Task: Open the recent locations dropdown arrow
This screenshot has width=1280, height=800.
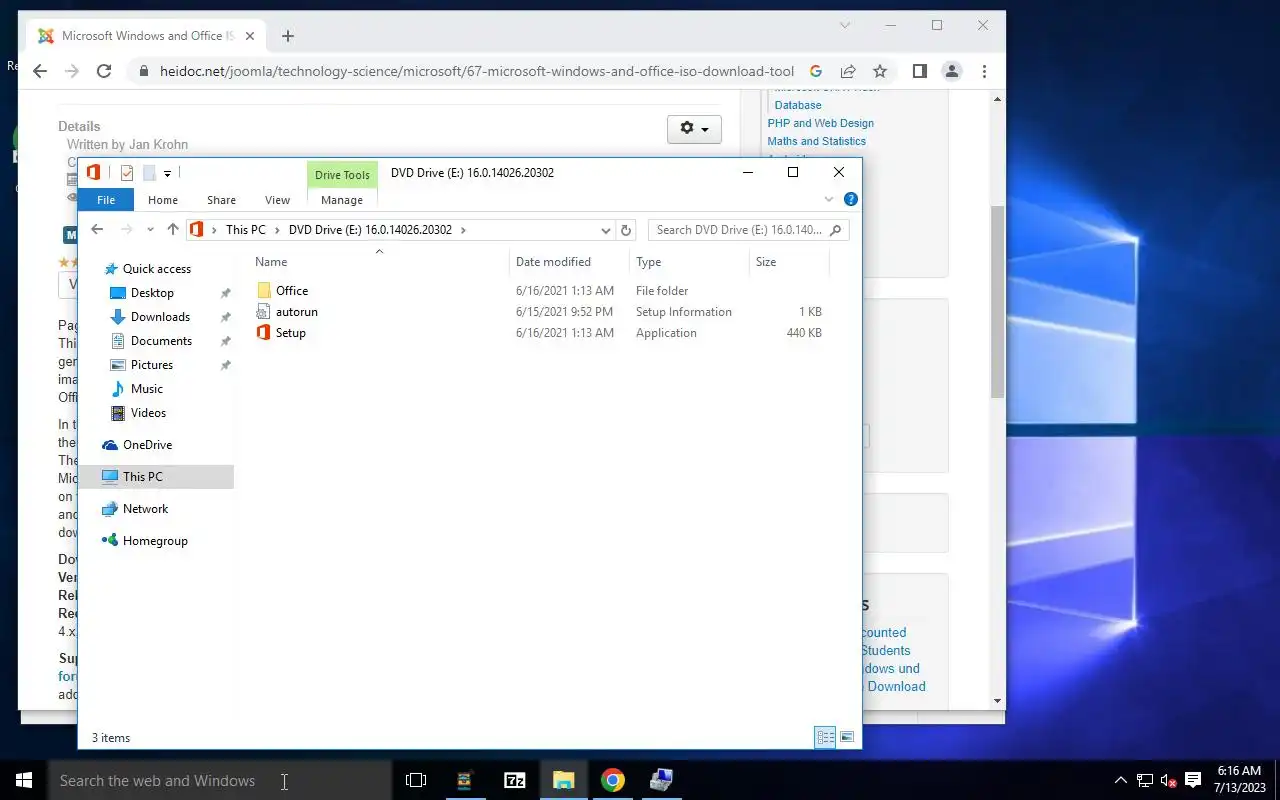Action: point(150,230)
